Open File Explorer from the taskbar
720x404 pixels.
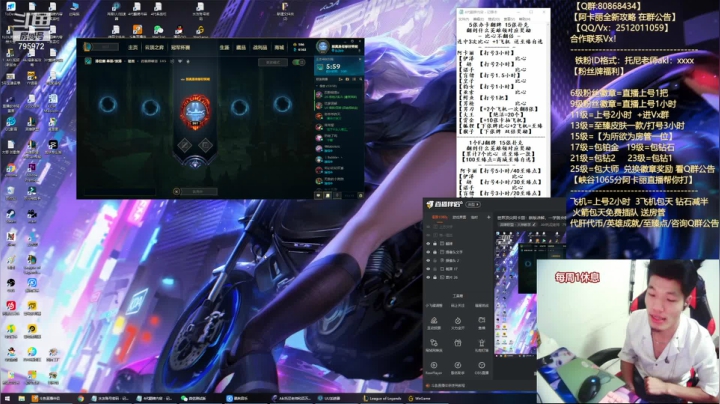(22, 398)
